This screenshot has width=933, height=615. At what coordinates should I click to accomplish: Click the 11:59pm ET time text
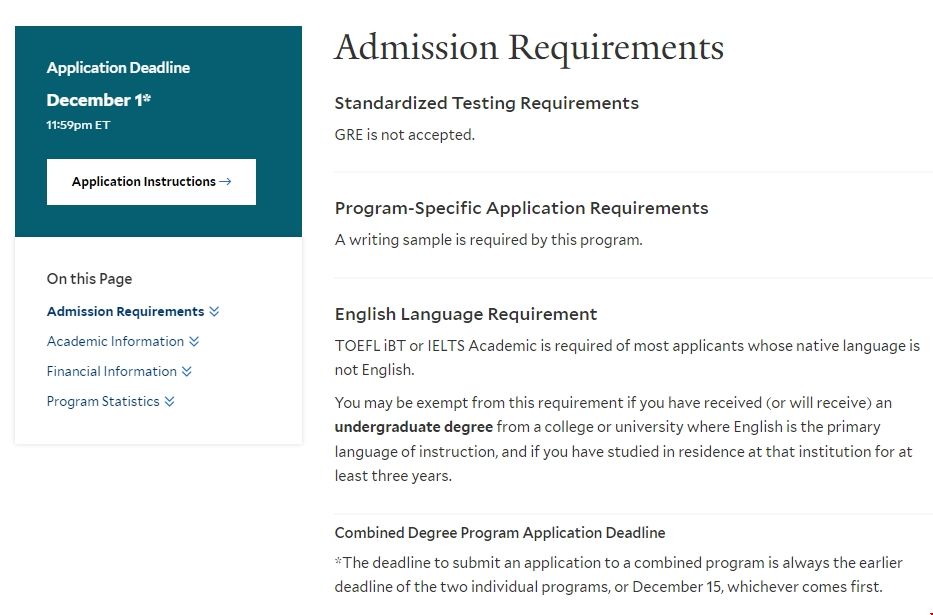tap(78, 126)
